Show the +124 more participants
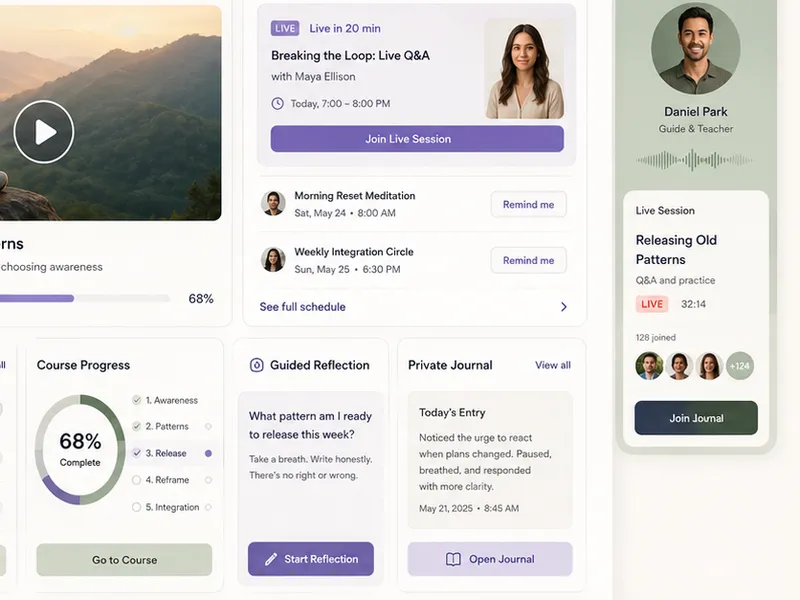 [x=740, y=366]
